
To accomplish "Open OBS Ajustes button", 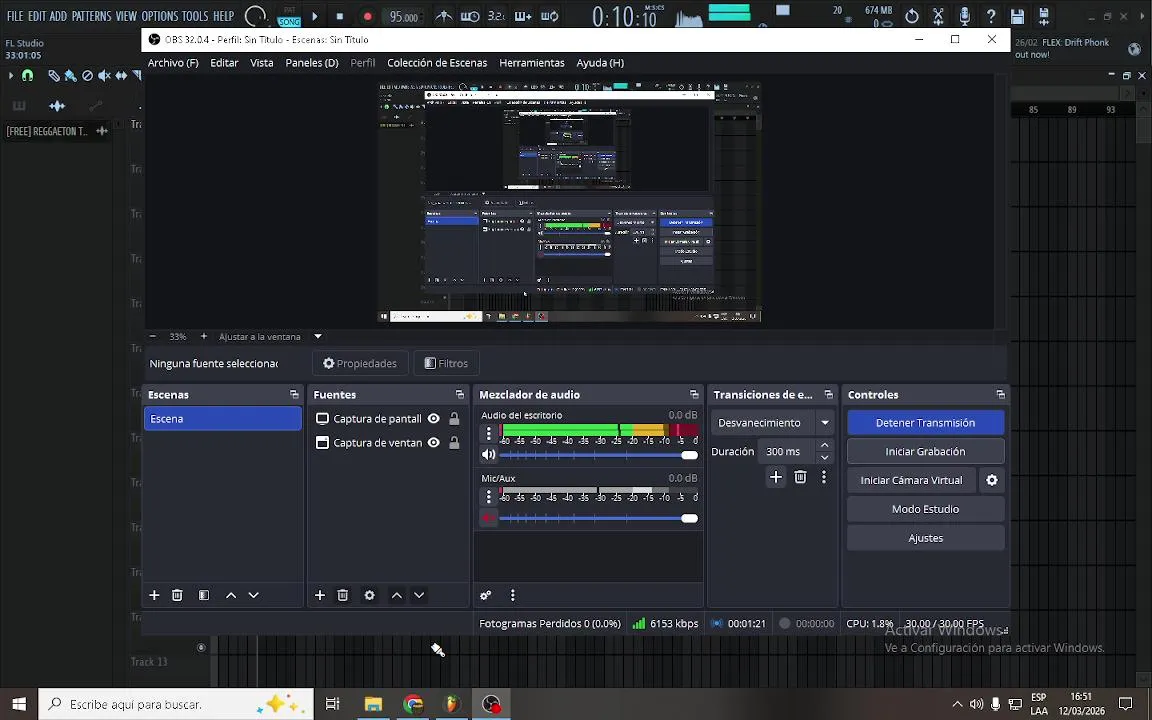I will point(926,538).
